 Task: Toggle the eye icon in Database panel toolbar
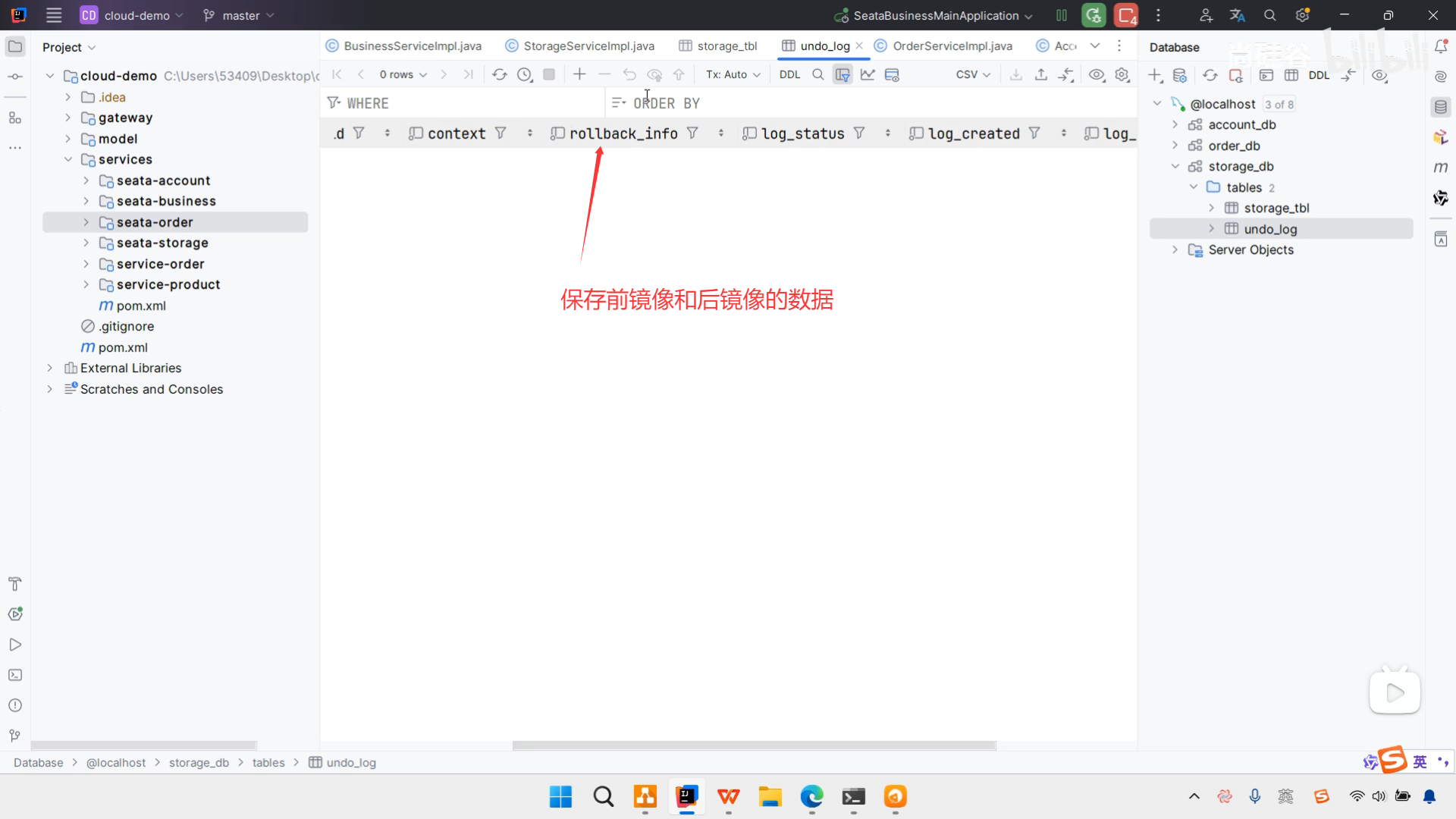tap(1379, 75)
